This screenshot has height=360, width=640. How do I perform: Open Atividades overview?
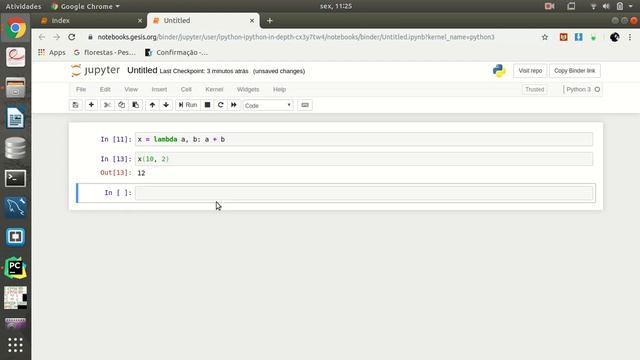[23, 6]
